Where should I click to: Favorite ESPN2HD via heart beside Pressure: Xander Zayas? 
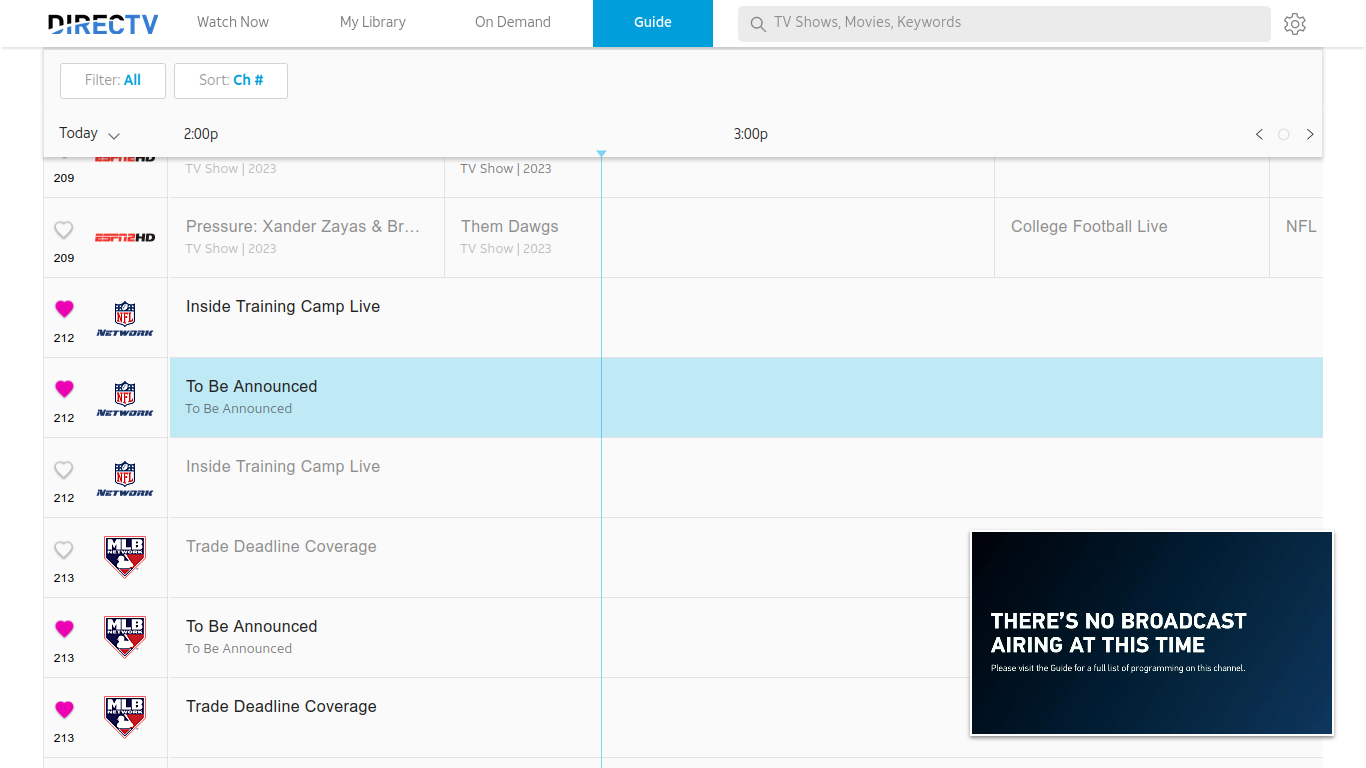(x=64, y=230)
